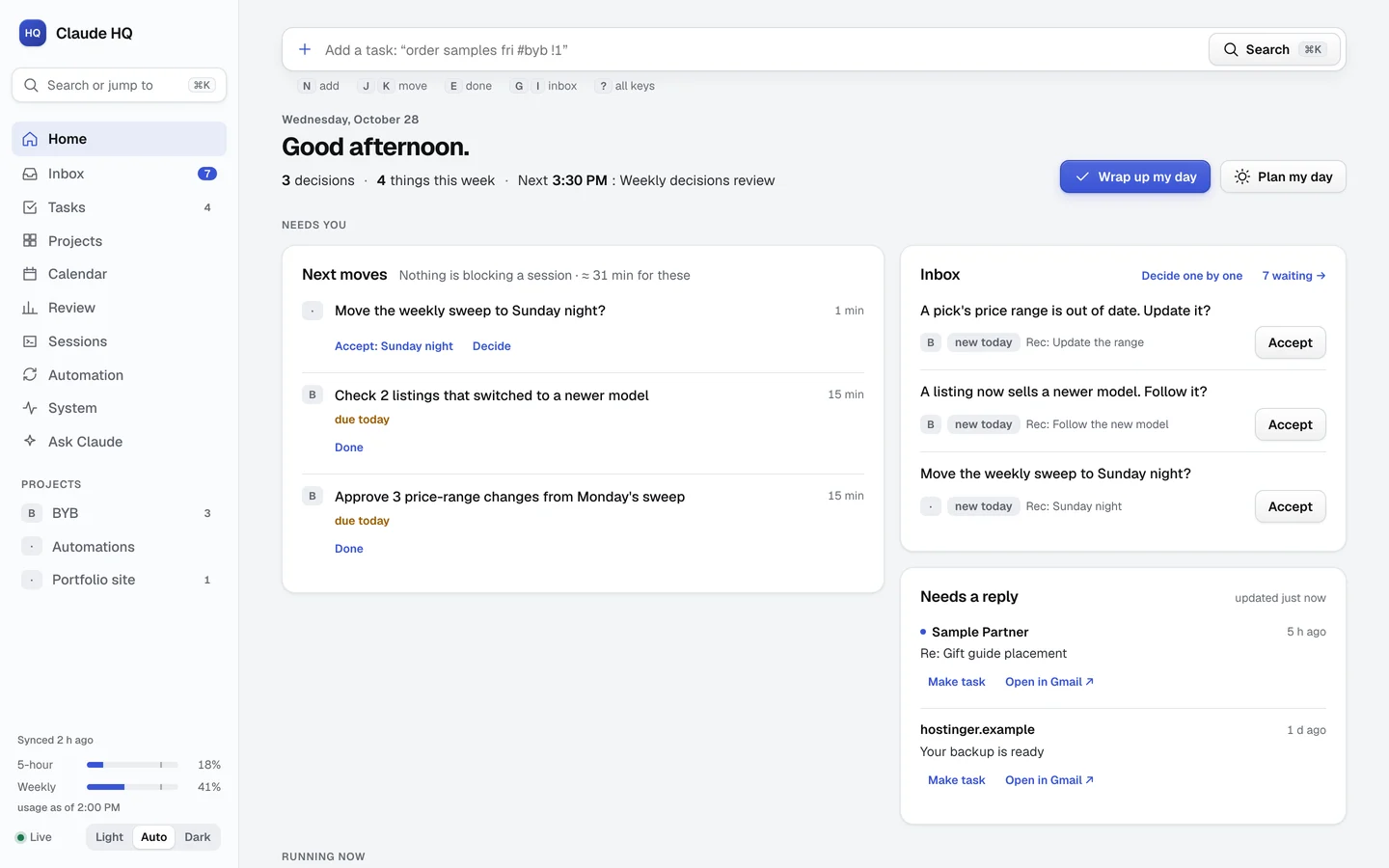Click the Projects grid icon

30,241
